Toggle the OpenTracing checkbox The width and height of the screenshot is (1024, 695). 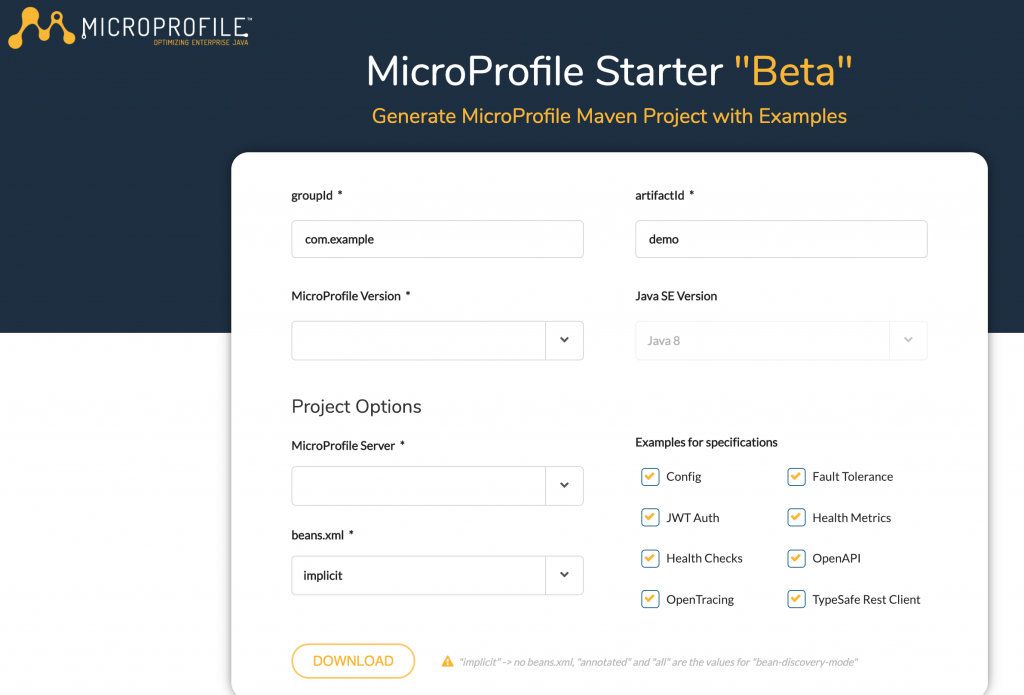click(x=650, y=599)
